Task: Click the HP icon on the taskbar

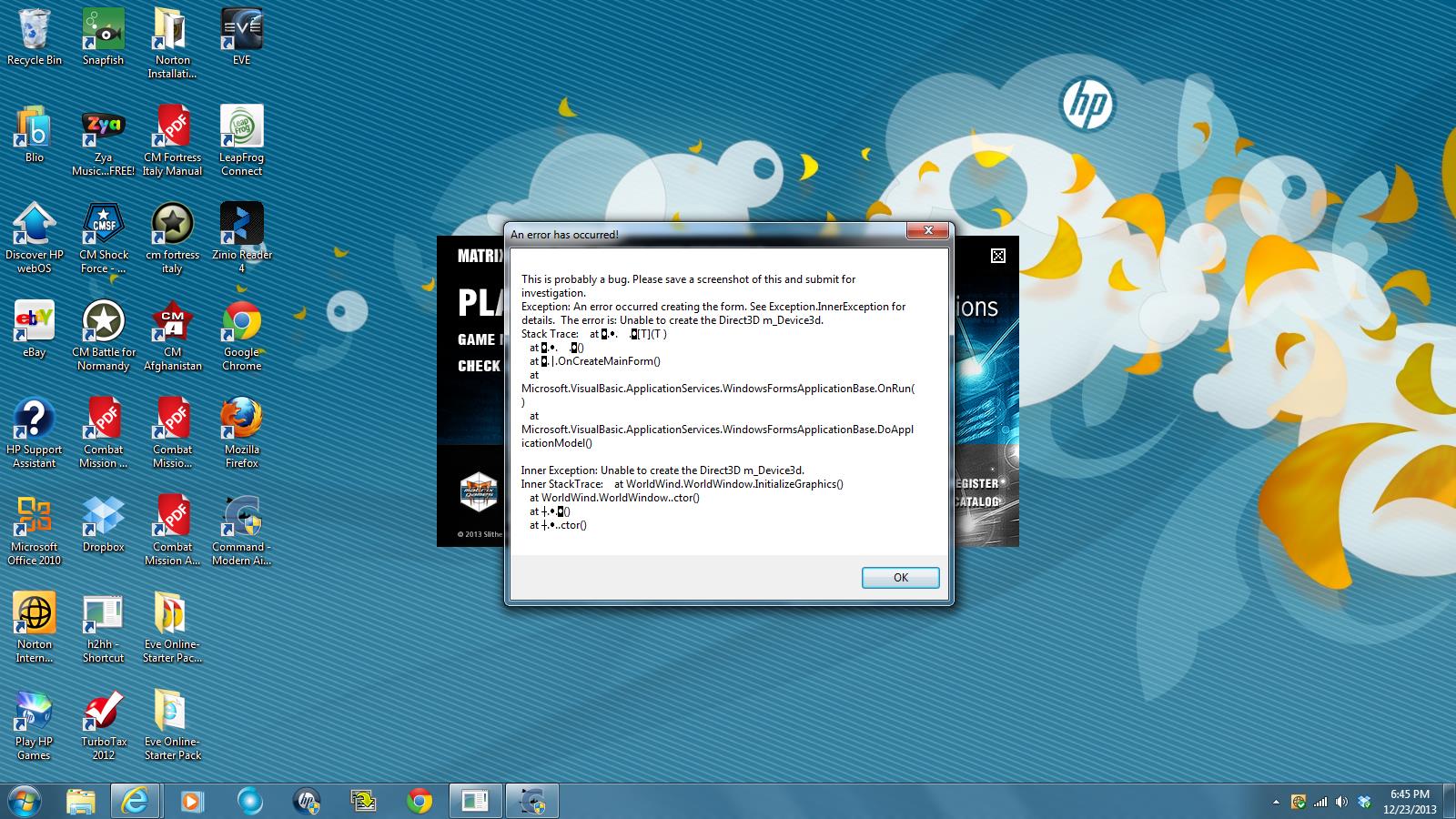Action: pyautogui.click(x=307, y=801)
